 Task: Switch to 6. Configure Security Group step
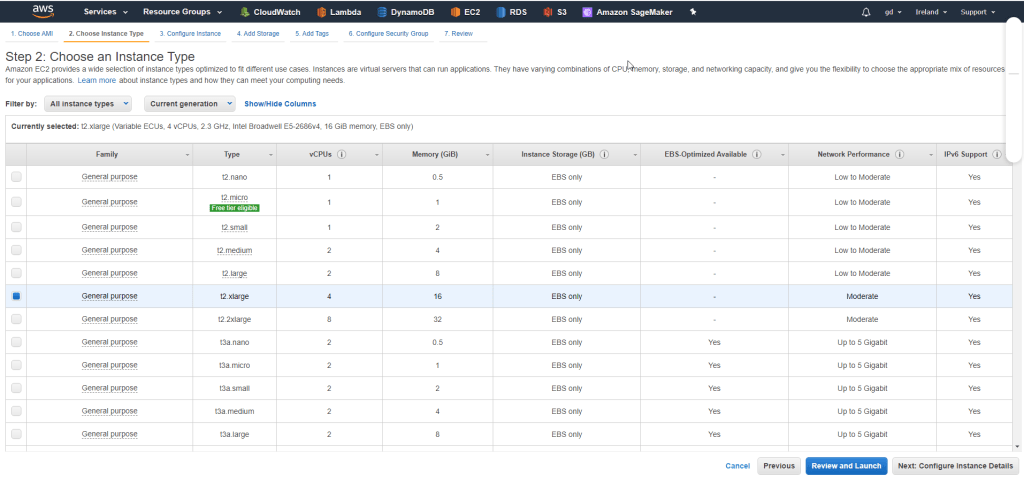388,33
